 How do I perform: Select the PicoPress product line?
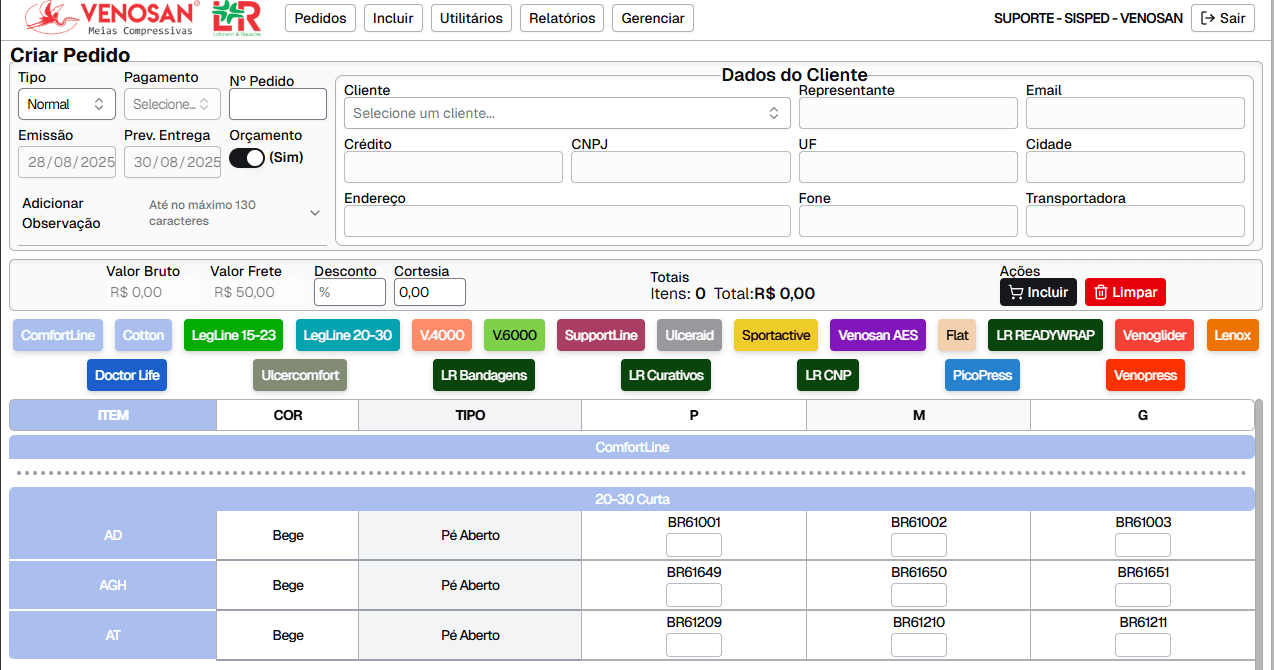[x=982, y=375]
